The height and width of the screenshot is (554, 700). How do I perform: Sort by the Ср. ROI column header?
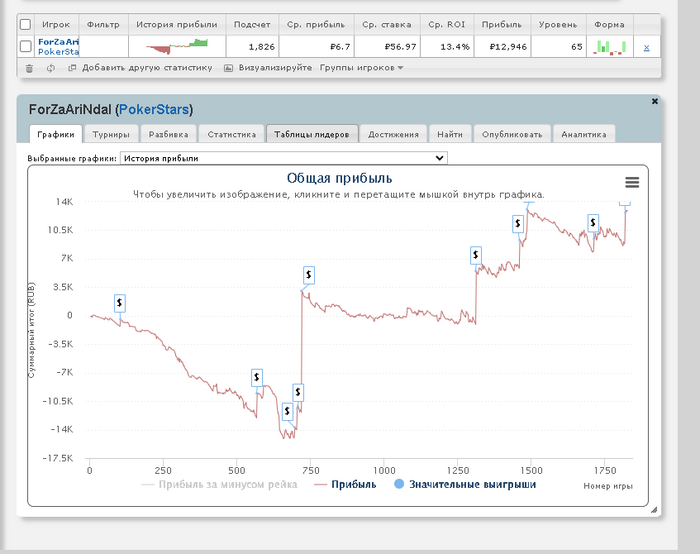[446, 25]
